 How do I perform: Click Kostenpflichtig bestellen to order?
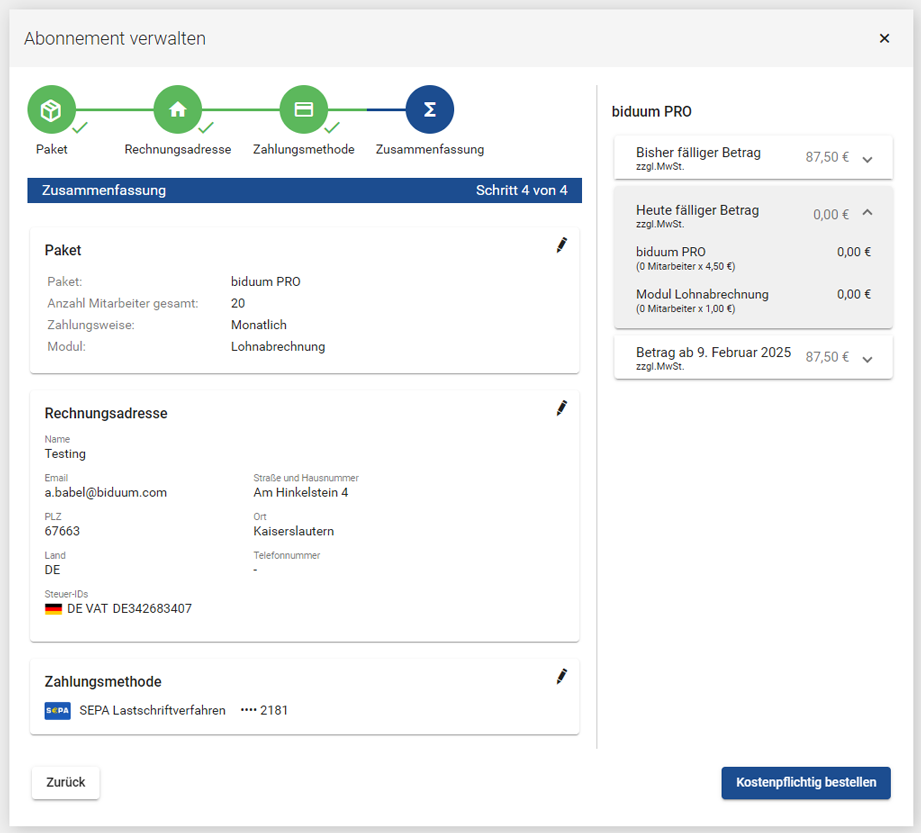point(805,783)
